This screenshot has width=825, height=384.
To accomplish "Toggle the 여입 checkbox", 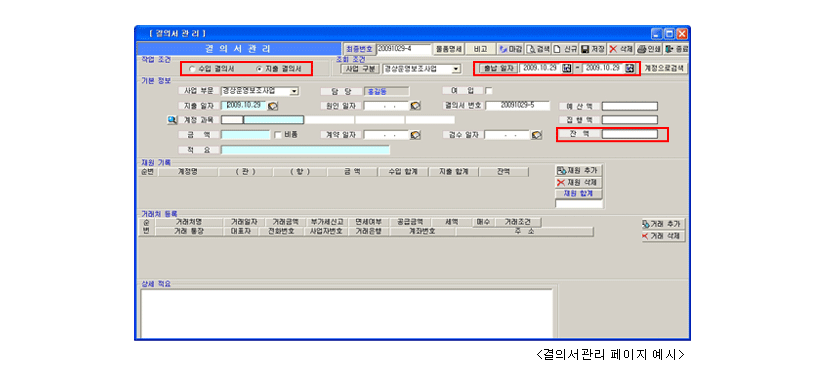I will coord(489,90).
